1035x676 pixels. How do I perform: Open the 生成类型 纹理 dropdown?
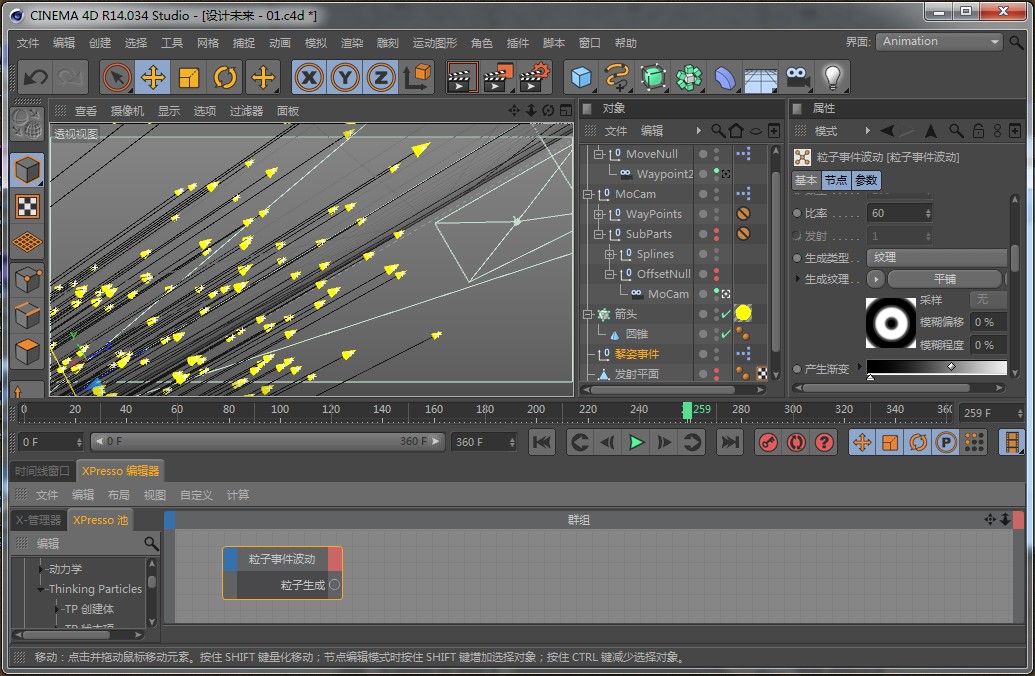(937, 257)
